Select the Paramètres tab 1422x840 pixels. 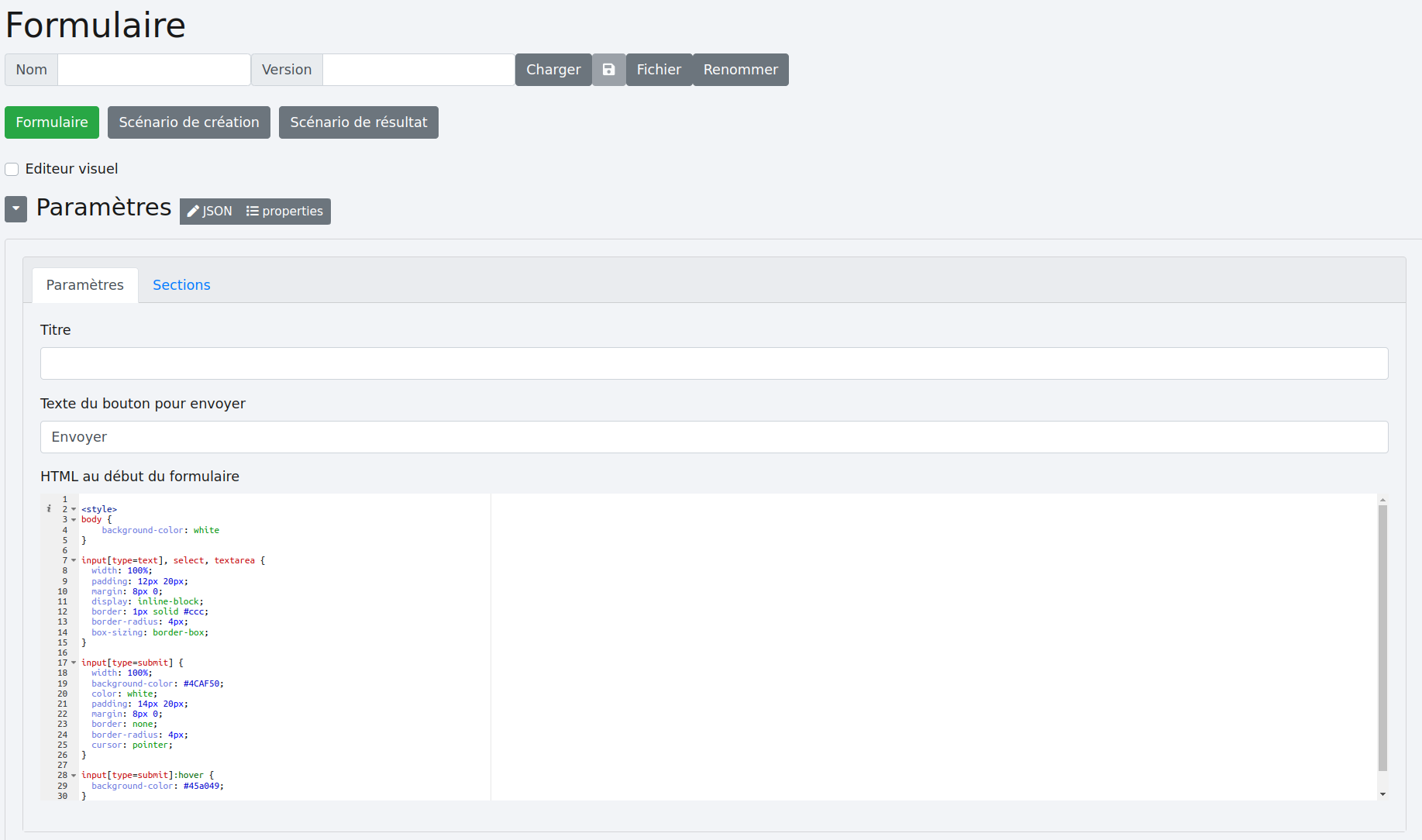pos(85,285)
